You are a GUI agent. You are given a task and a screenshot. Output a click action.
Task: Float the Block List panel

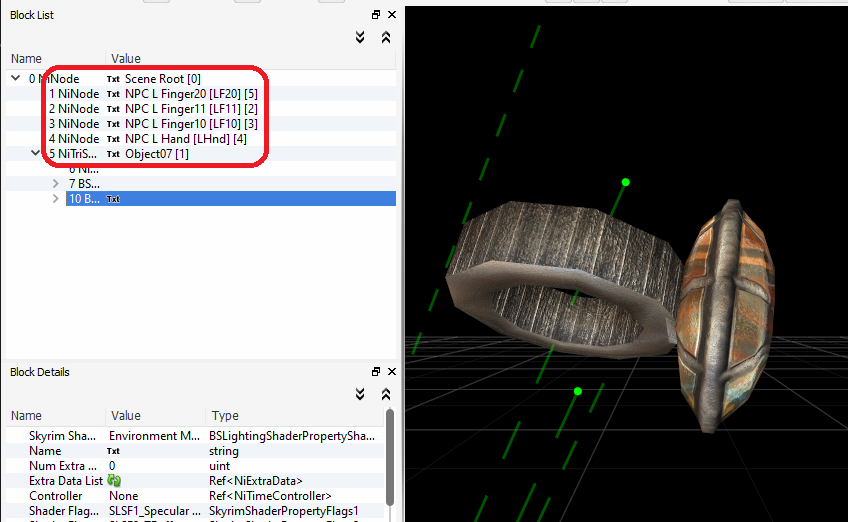376,15
